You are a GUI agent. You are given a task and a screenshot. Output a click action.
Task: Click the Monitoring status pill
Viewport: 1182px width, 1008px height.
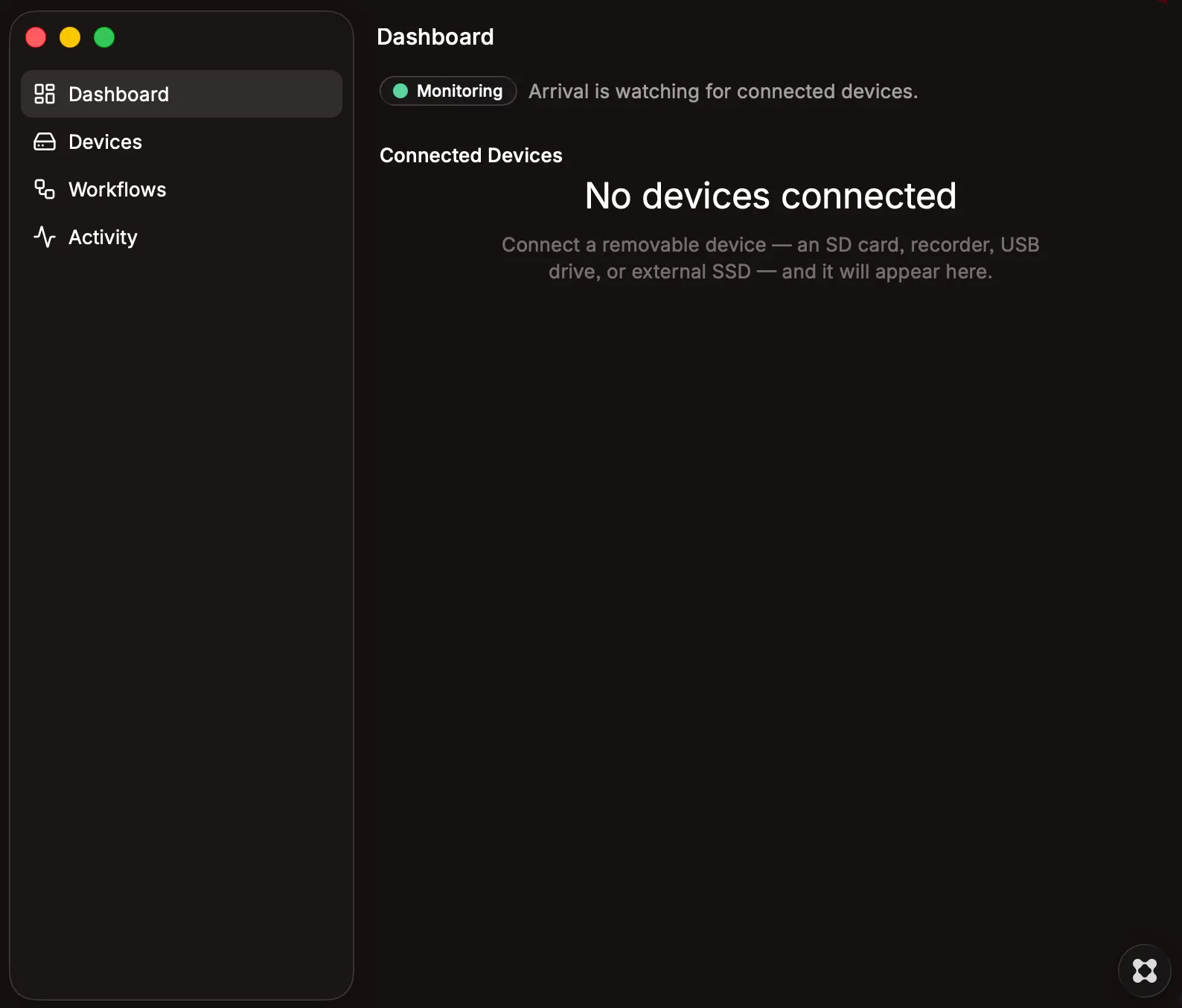pos(448,91)
